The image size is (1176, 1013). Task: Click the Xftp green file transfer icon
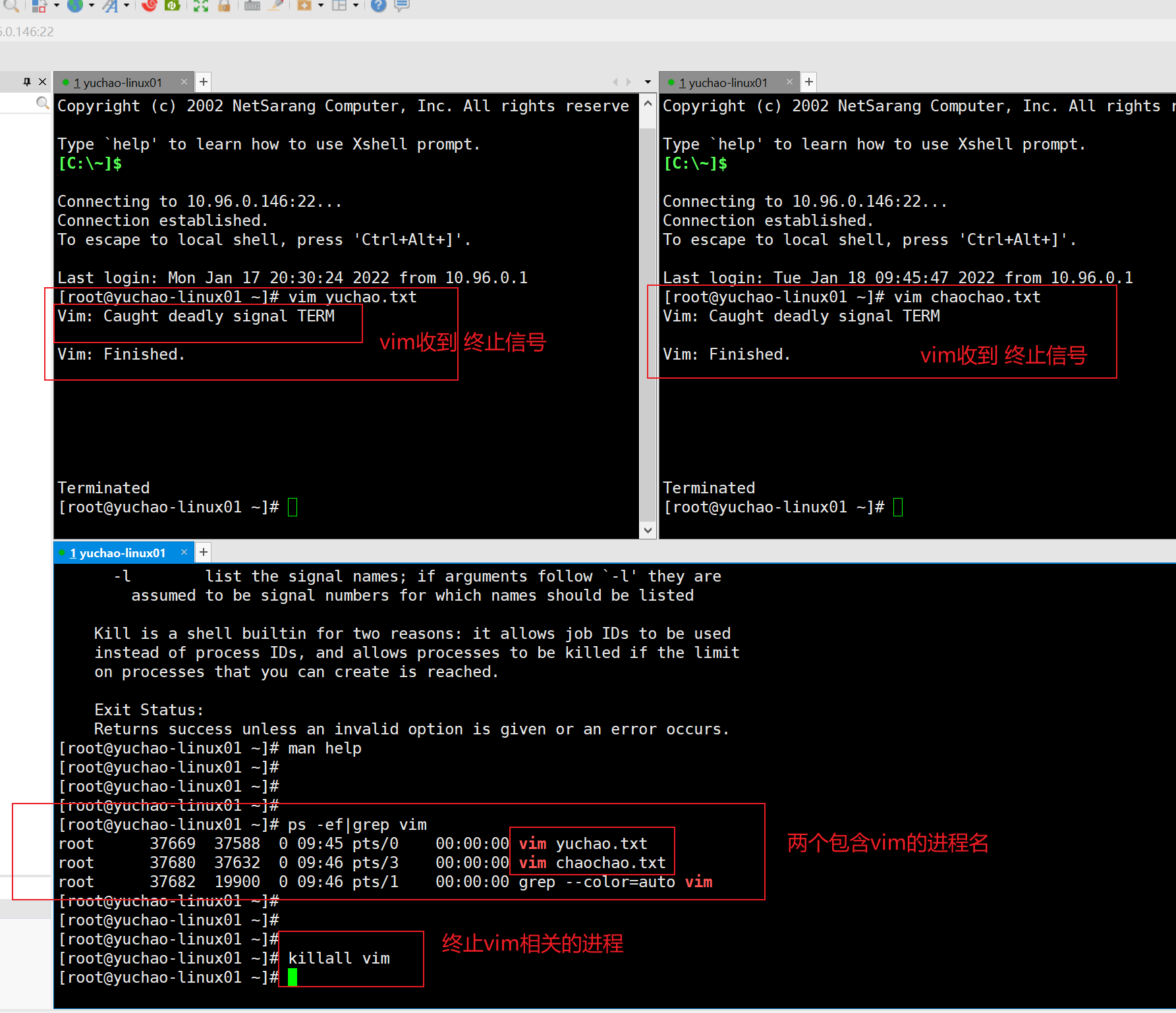tap(173, 6)
